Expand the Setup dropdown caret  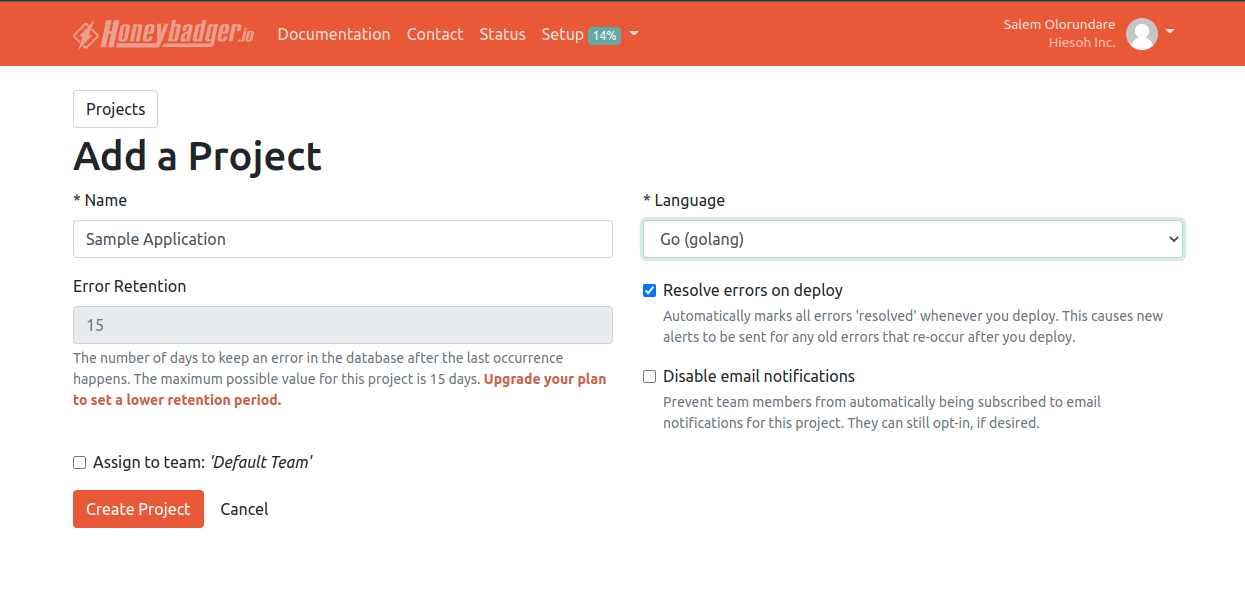(636, 34)
